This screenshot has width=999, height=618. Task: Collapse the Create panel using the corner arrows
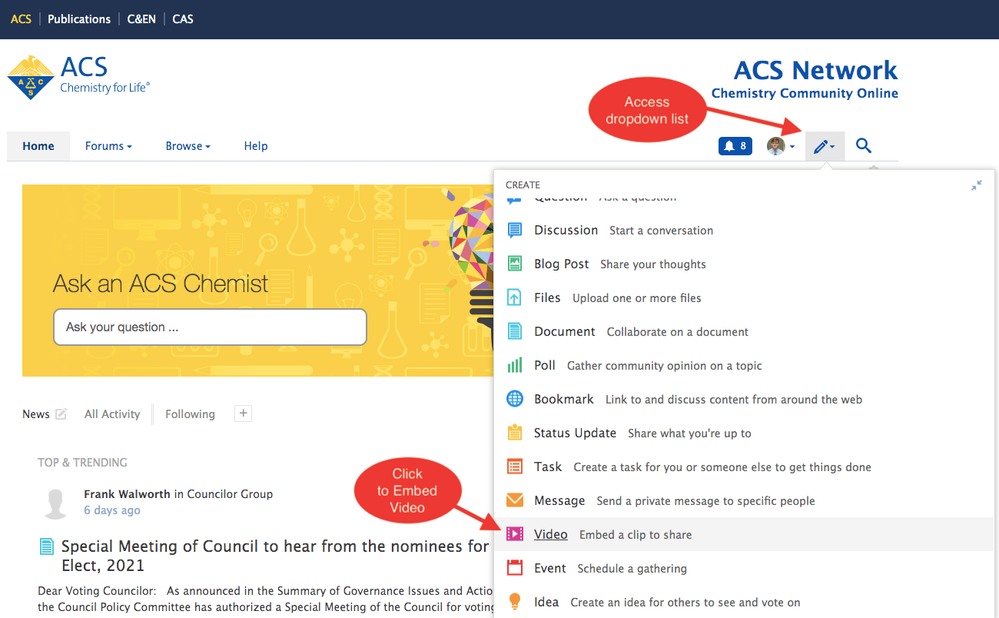point(976,186)
